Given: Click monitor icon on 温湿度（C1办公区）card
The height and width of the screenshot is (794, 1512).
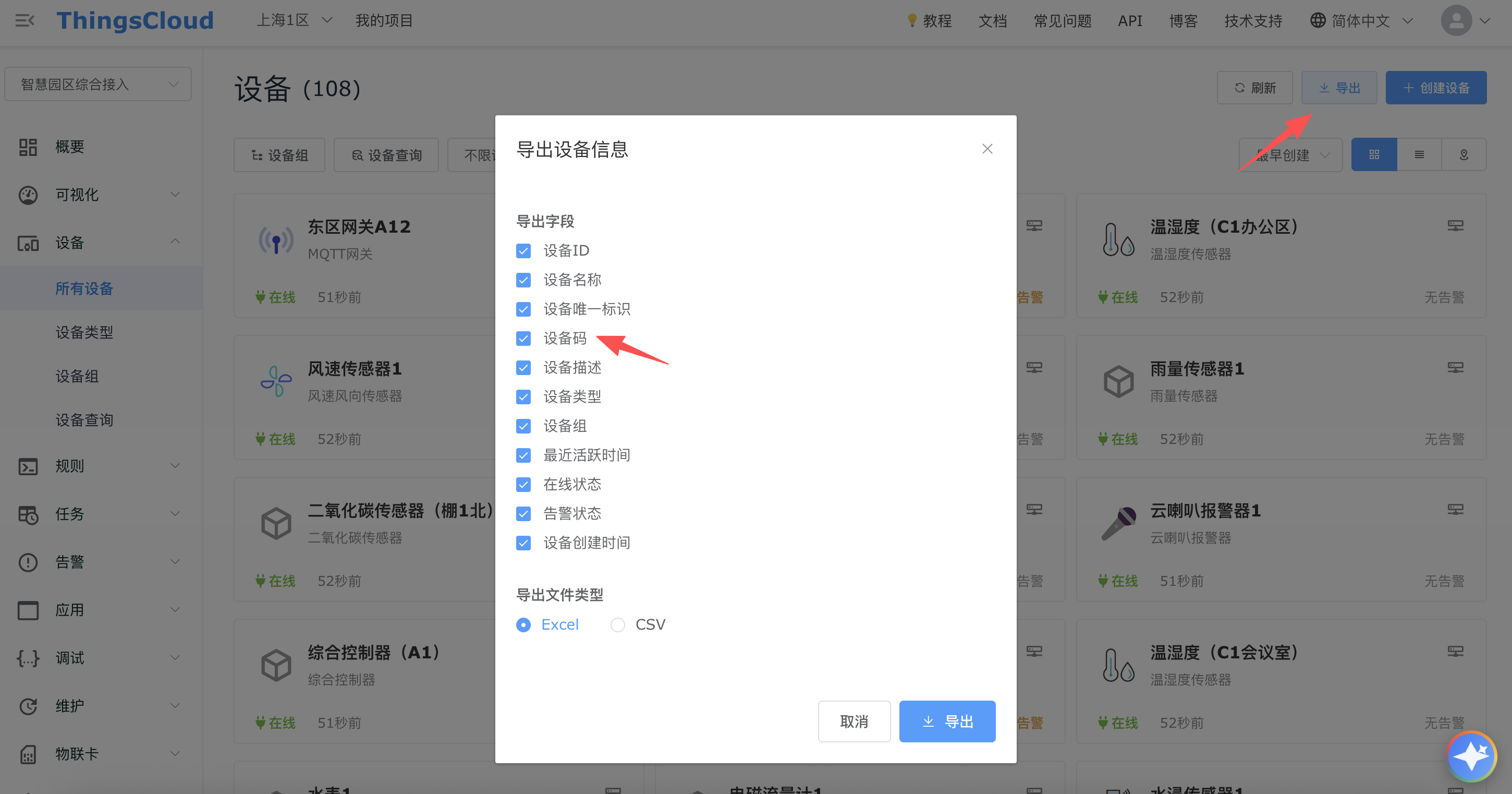Looking at the screenshot, I should click(x=1455, y=226).
